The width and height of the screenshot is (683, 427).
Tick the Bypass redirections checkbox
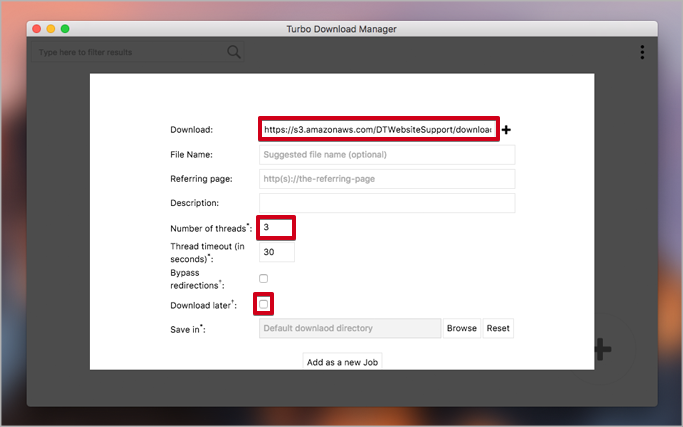pyautogui.click(x=264, y=278)
